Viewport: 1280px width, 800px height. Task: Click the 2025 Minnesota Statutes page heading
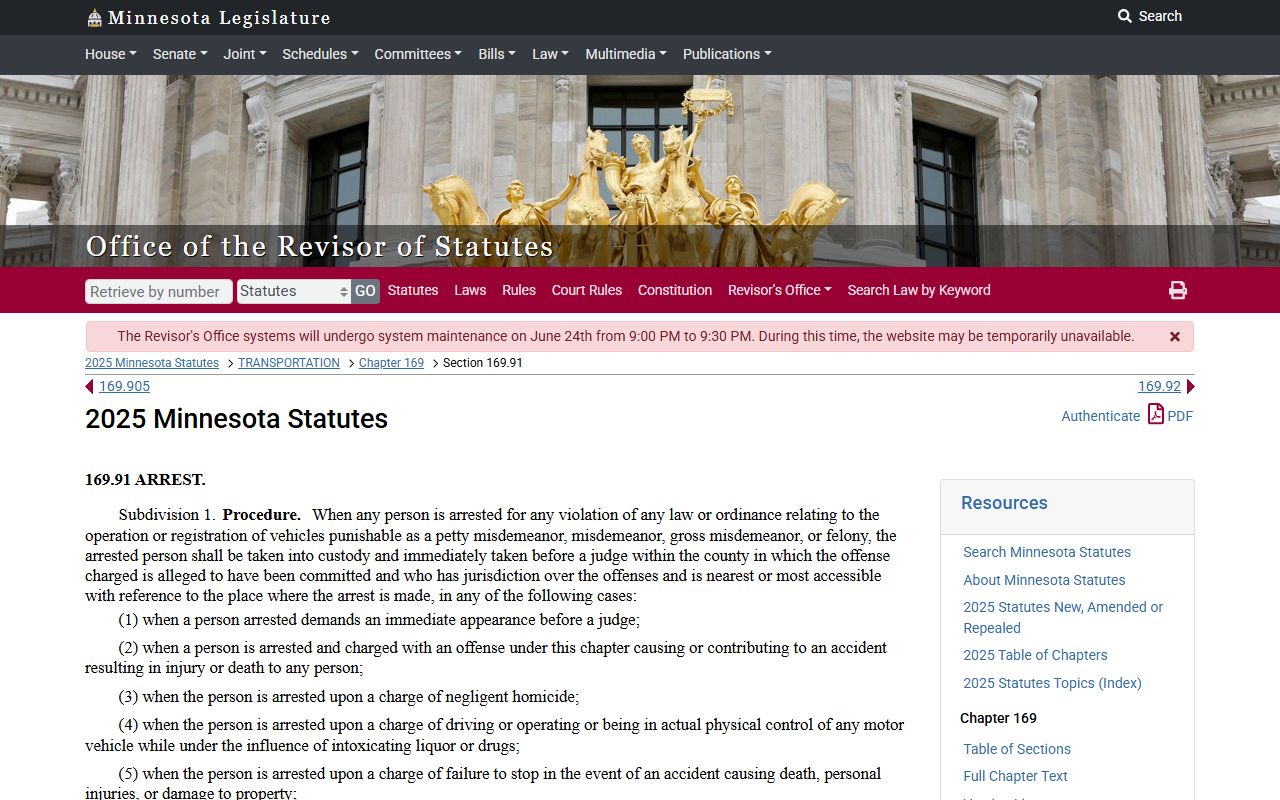236,419
